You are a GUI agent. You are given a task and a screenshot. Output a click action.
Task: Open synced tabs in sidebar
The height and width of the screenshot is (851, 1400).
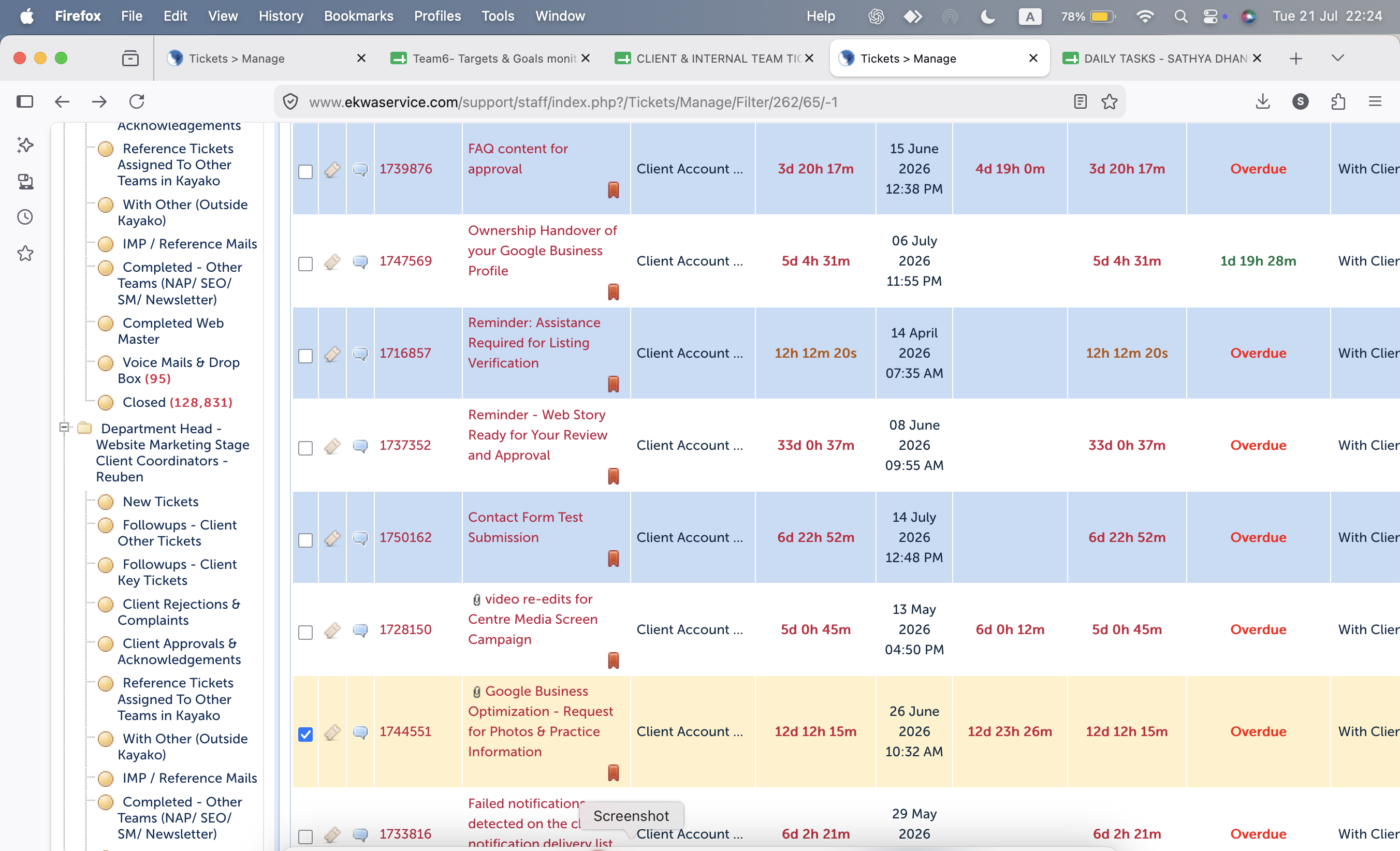(25, 181)
